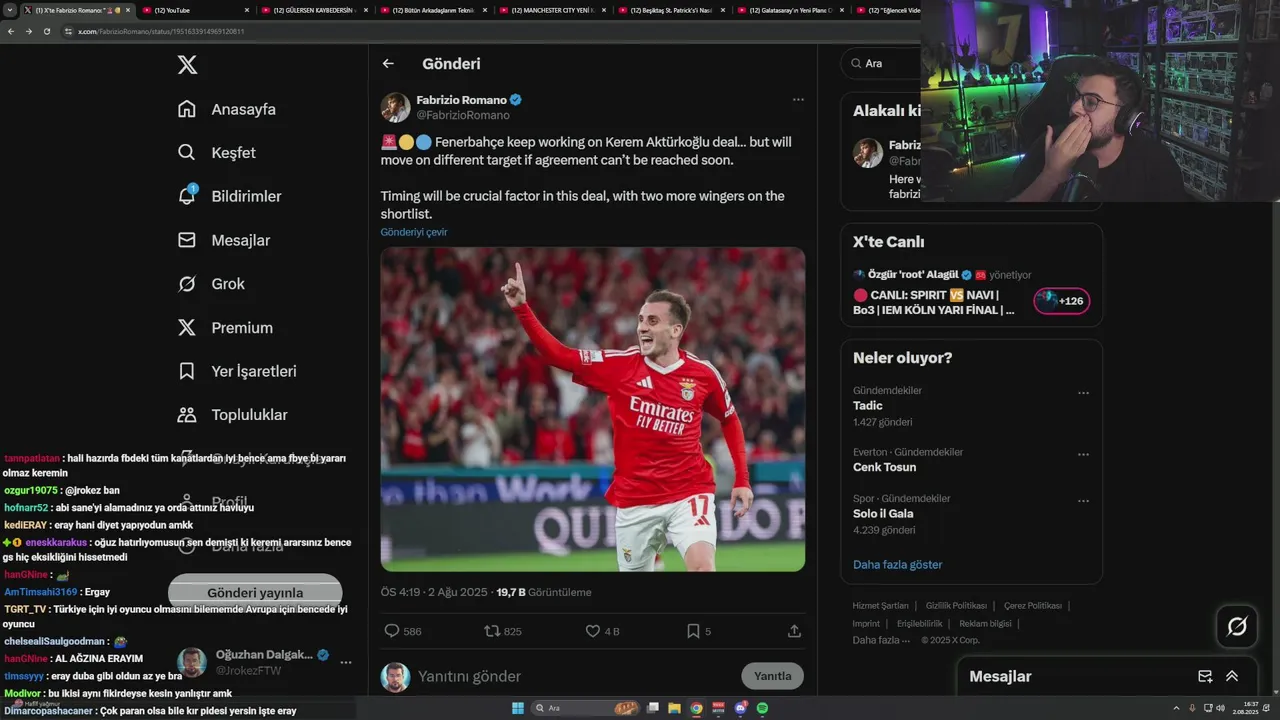Open the options dots next to Cenk Tosun trend
Screen dimensions: 1280x720
tap(1083, 455)
